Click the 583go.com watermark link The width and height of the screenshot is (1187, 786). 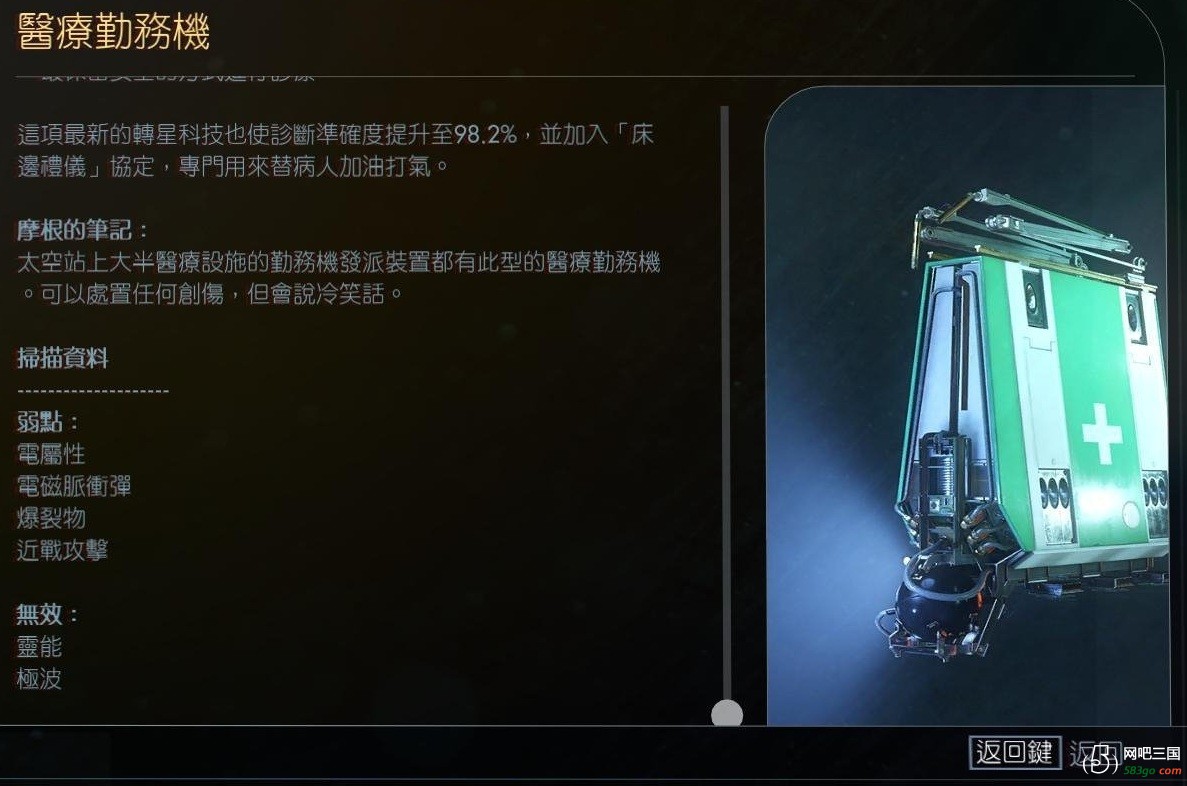pyautogui.click(x=1151, y=770)
